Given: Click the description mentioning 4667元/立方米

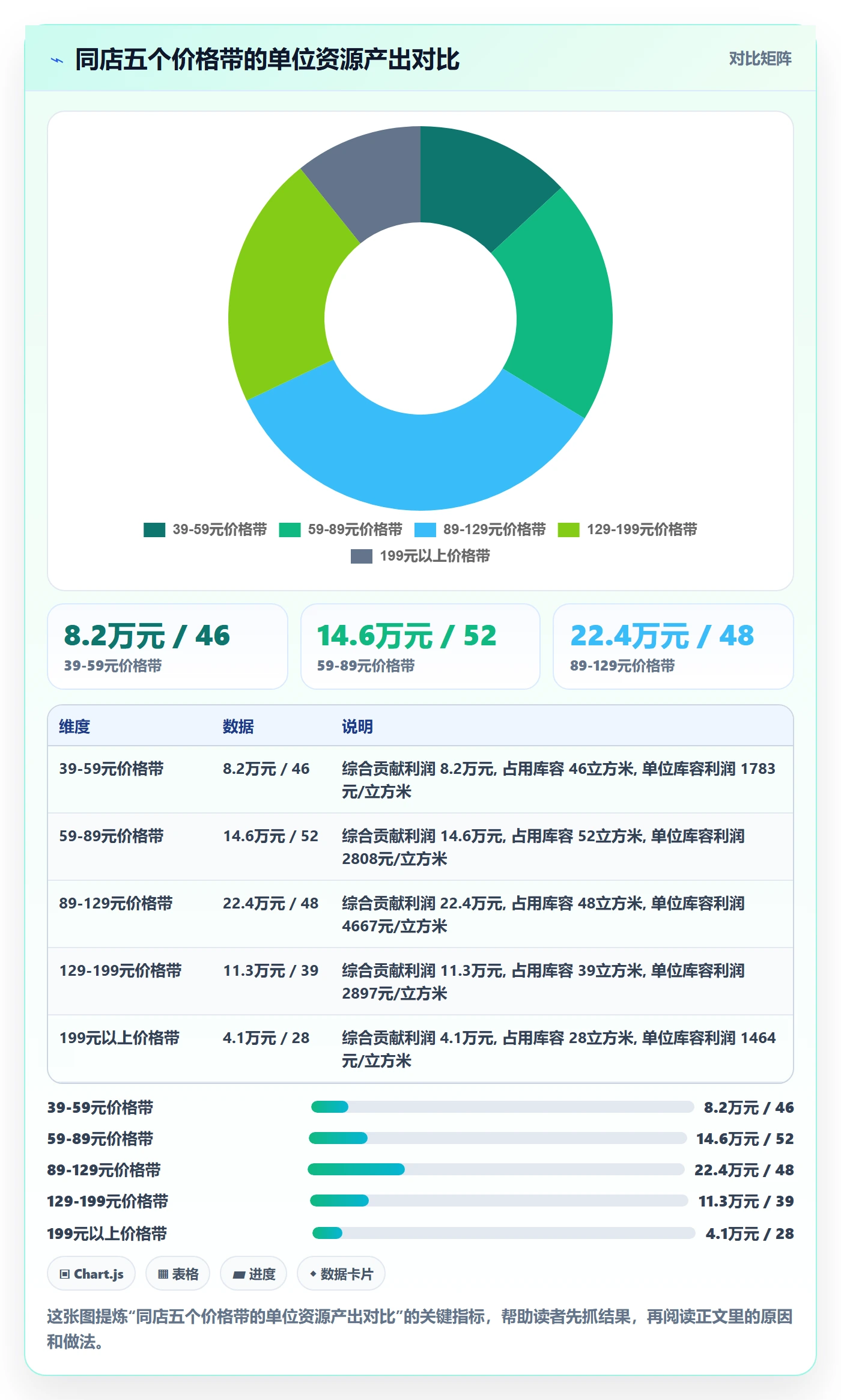Looking at the screenshot, I should coord(543,915).
